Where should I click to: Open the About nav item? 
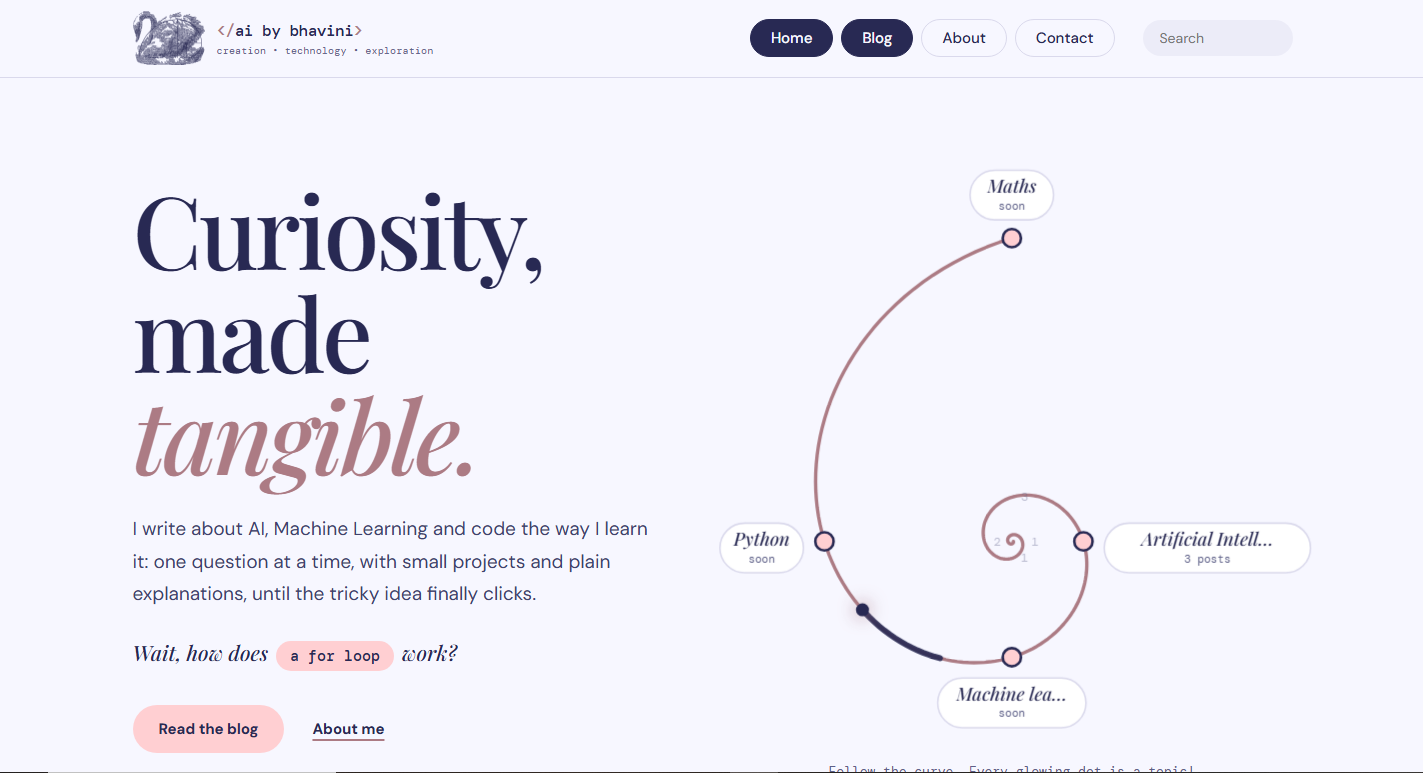coord(964,38)
